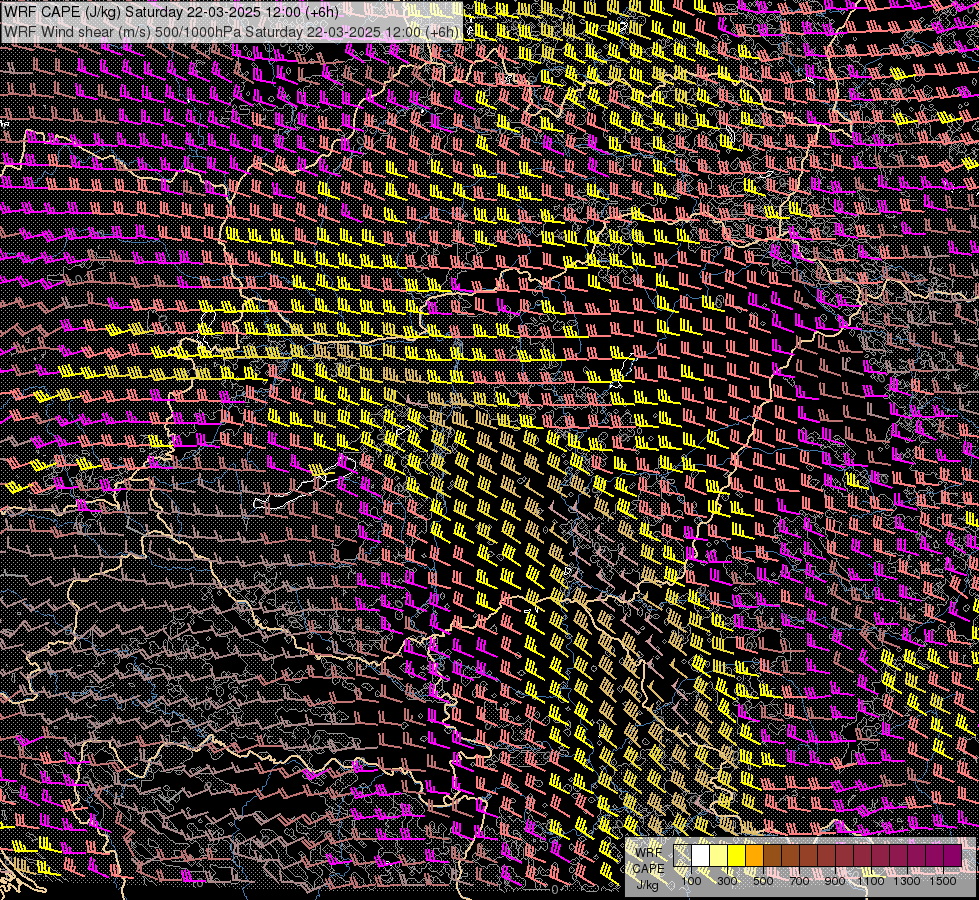979x900 pixels.
Task: Click the WRF word in legend
Action: click(x=649, y=853)
